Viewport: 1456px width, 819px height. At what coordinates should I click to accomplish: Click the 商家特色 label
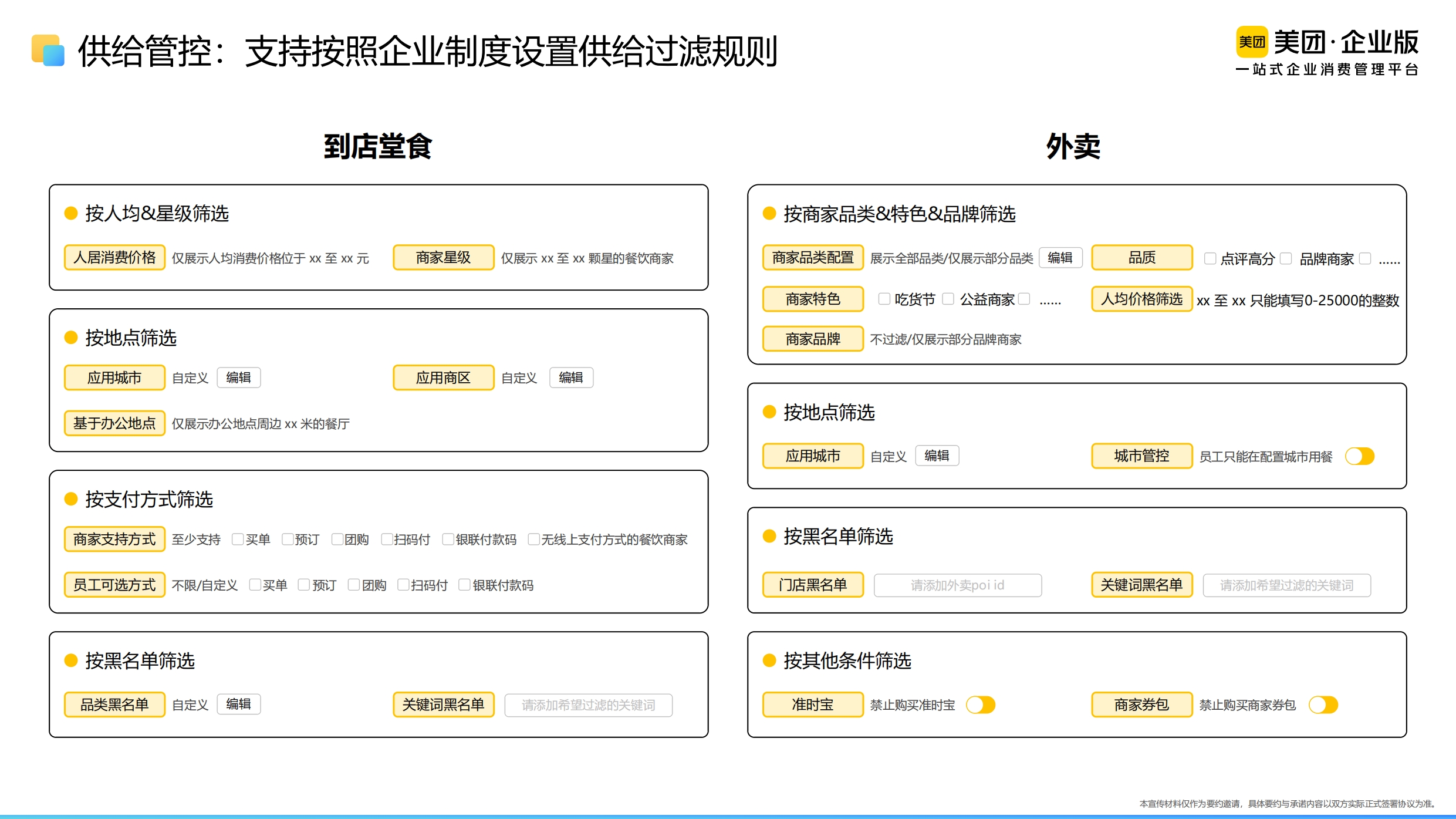(813, 299)
